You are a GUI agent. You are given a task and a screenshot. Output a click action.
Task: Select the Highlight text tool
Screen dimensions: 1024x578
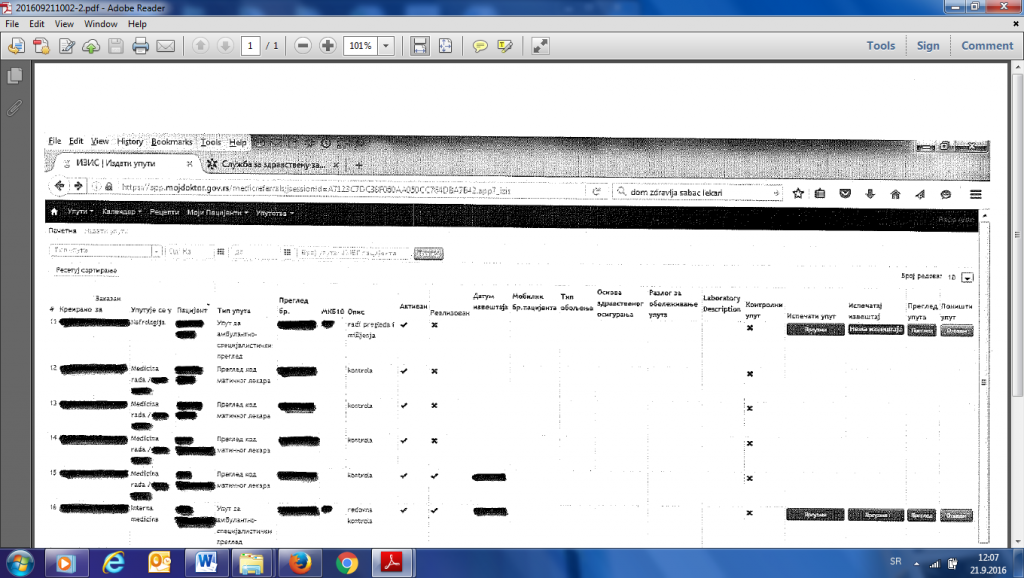[x=505, y=46]
